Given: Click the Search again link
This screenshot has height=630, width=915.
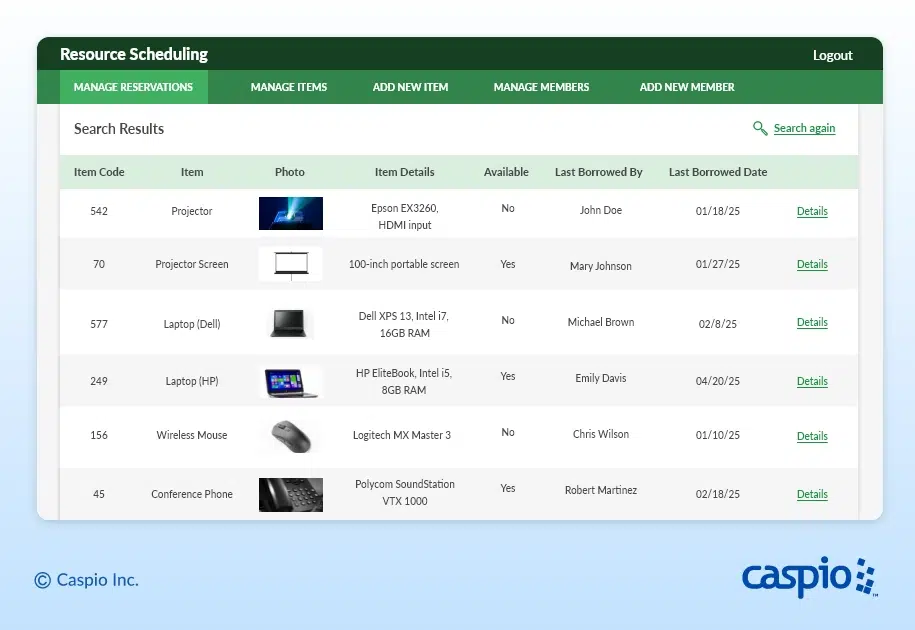Looking at the screenshot, I should [804, 128].
